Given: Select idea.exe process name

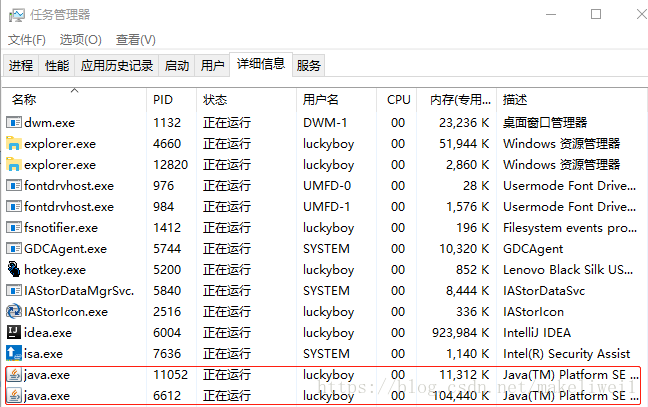Looking at the screenshot, I should coord(48,333).
